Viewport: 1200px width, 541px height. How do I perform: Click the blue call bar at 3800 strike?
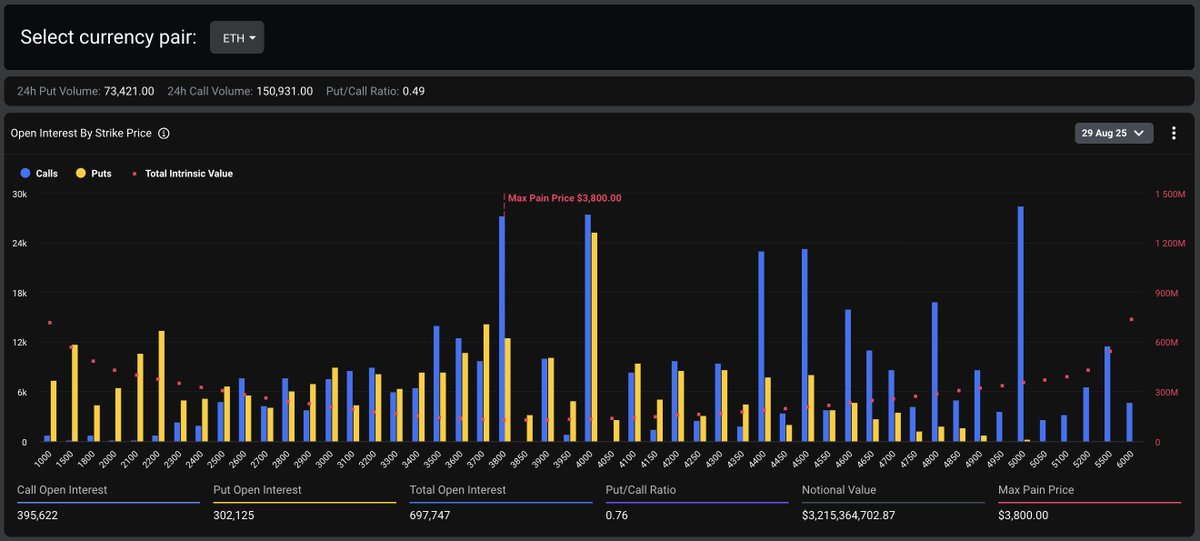502,329
